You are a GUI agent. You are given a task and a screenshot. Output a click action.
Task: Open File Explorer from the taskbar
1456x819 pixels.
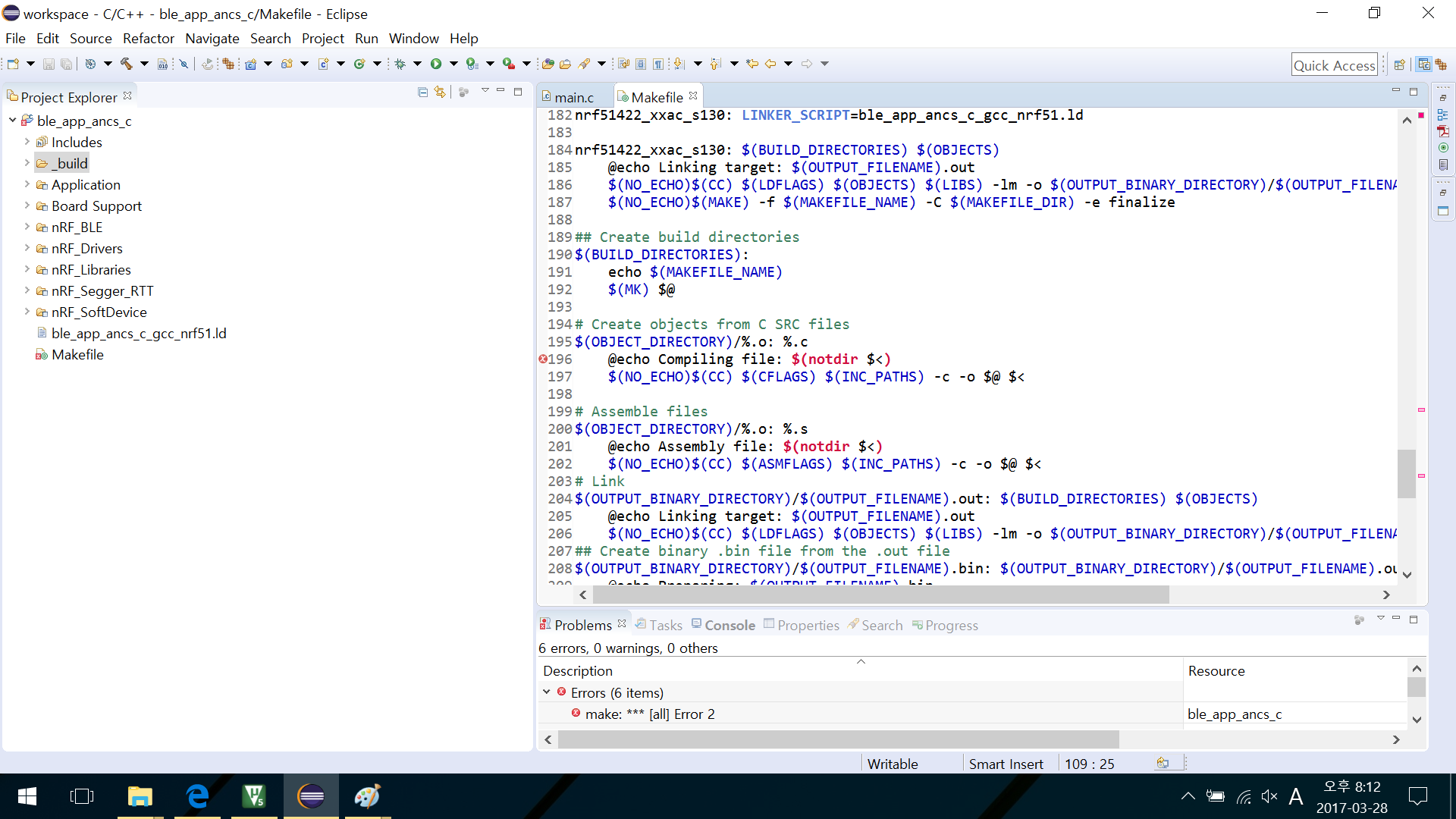[x=140, y=796]
